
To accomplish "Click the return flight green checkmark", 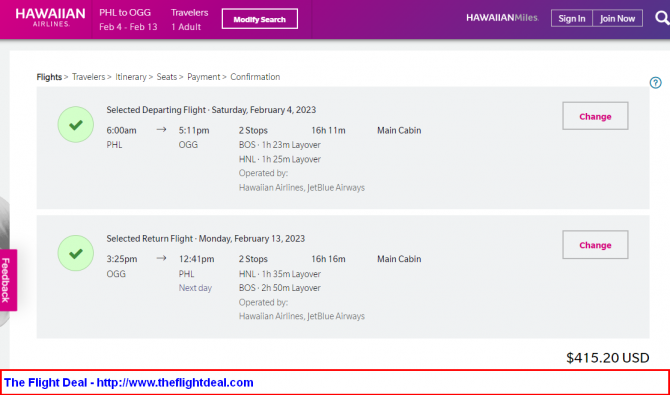I will point(76,253).
